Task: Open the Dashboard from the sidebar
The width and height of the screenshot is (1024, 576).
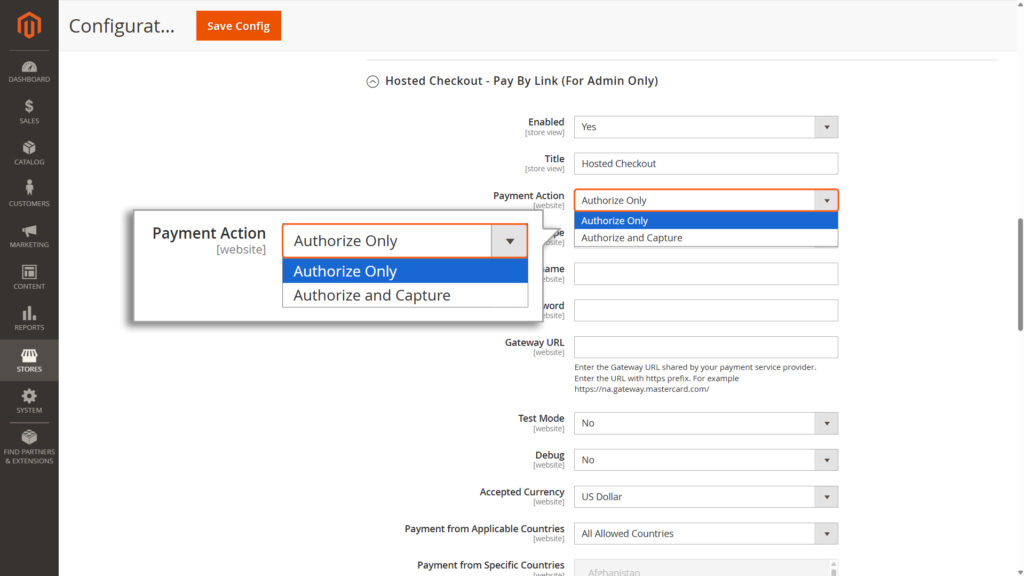Action: pyautogui.click(x=29, y=68)
